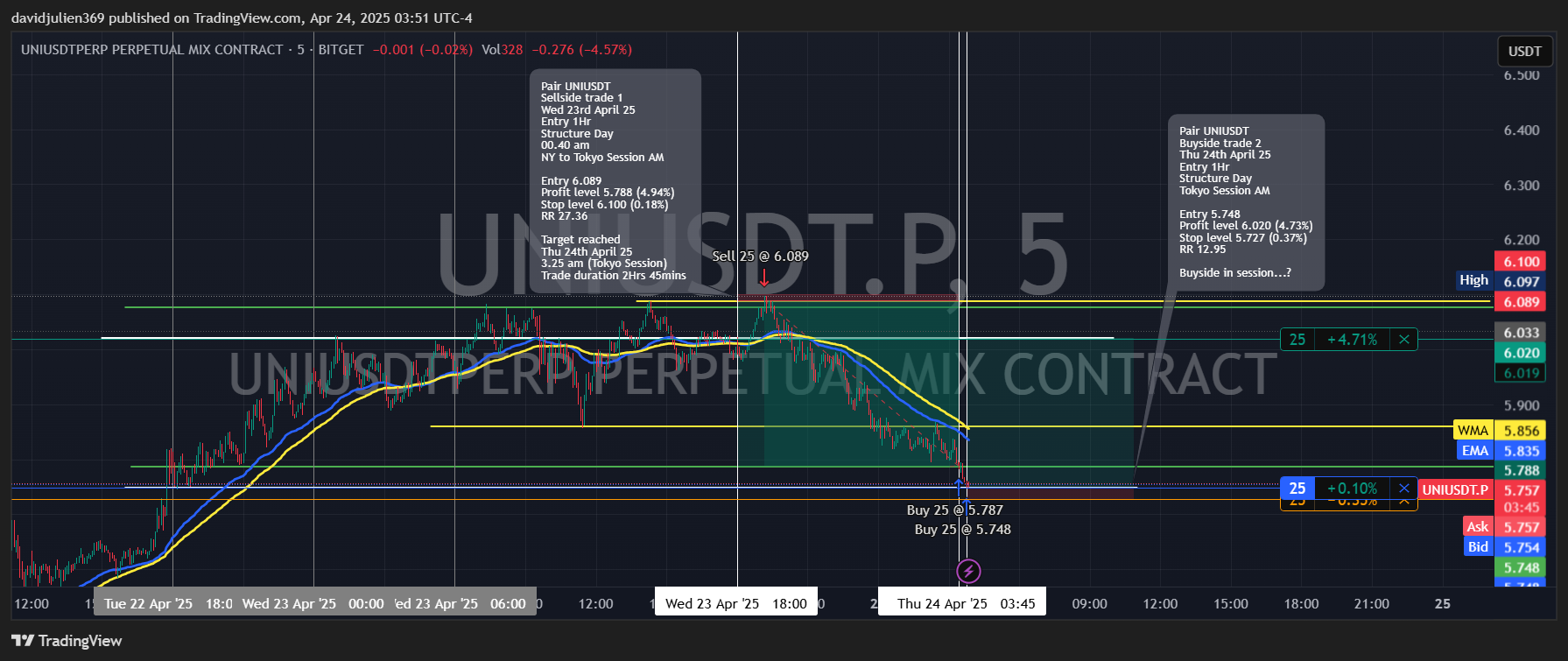The height and width of the screenshot is (661, 1568).
Task: Click the 25 date label on time axis
Action: [1442, 604]
